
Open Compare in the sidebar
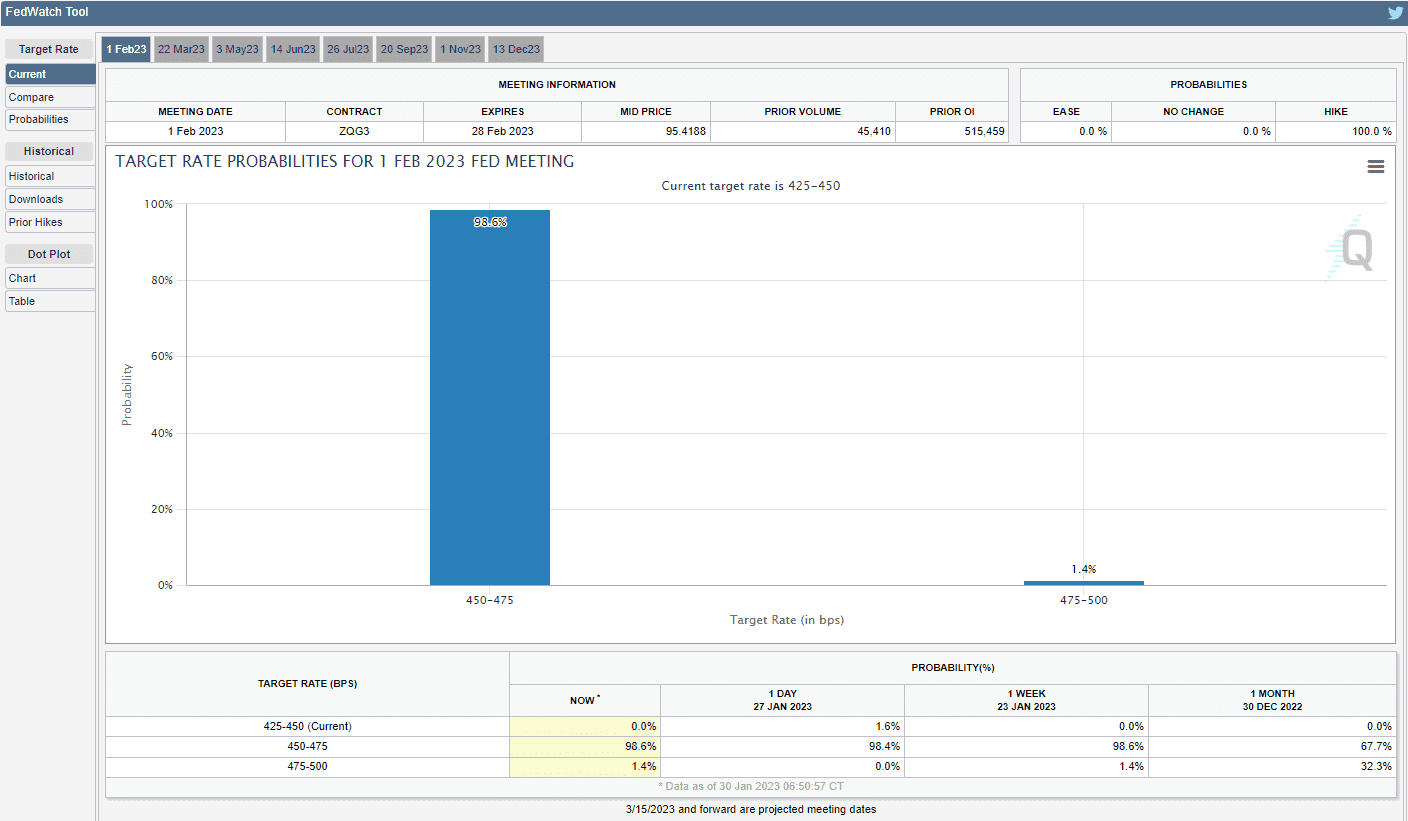(50, 97)
